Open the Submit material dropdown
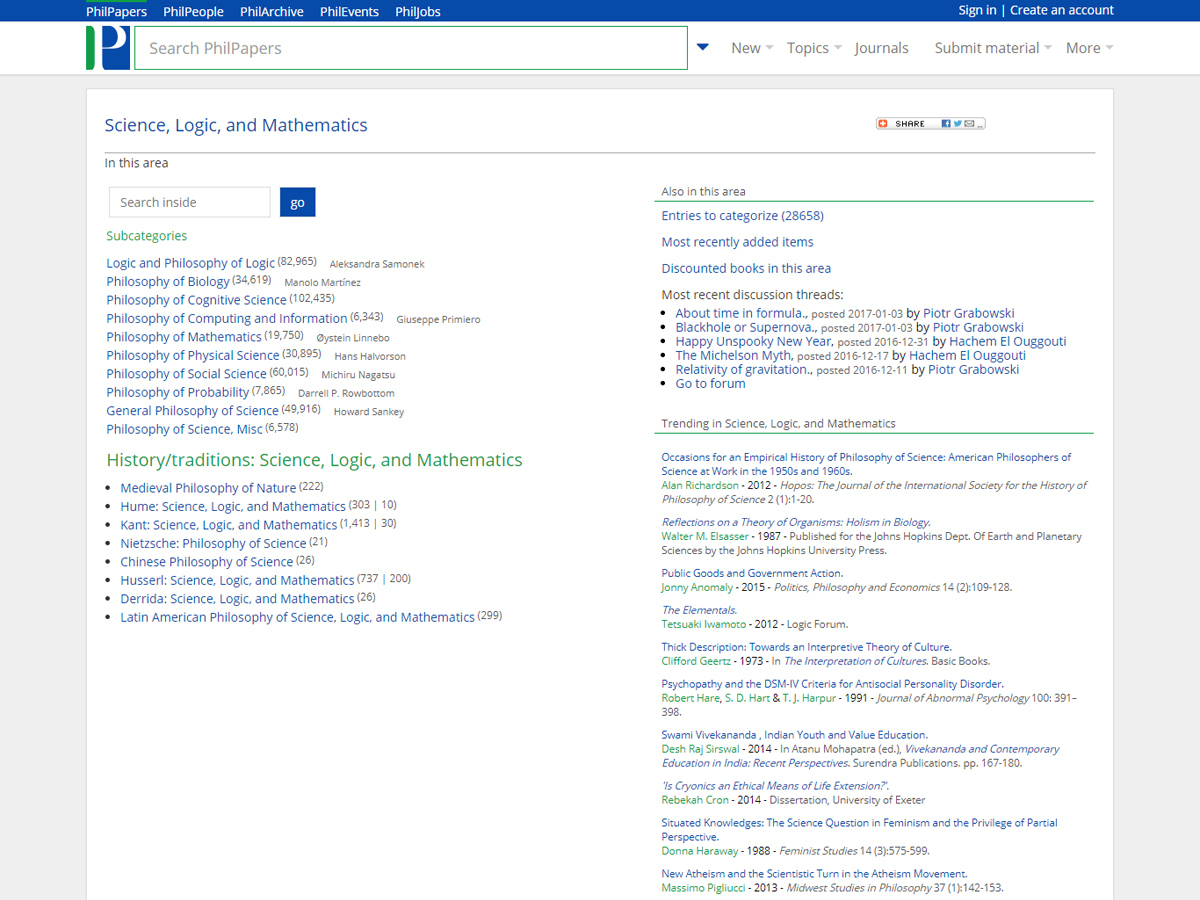Image resolution: width=1200 pixels, height=900 pixels. 990,47
